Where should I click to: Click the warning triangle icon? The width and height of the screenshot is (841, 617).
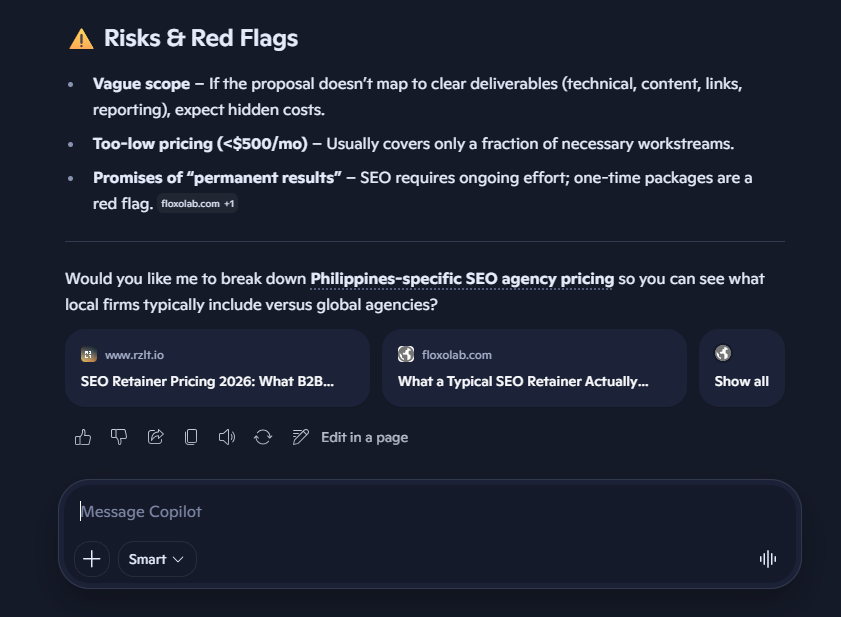(x=82, y=39)
